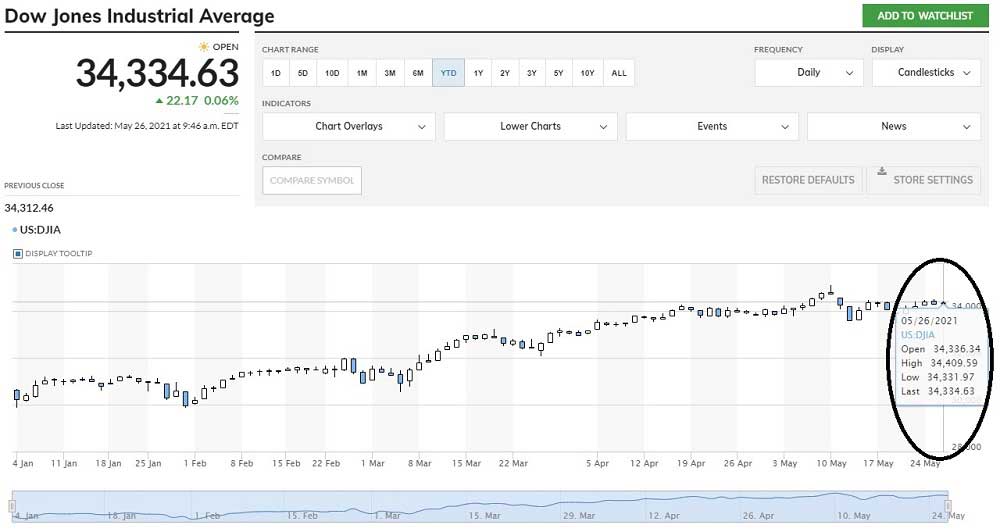Expand the Events dropdown

[712, 126]
